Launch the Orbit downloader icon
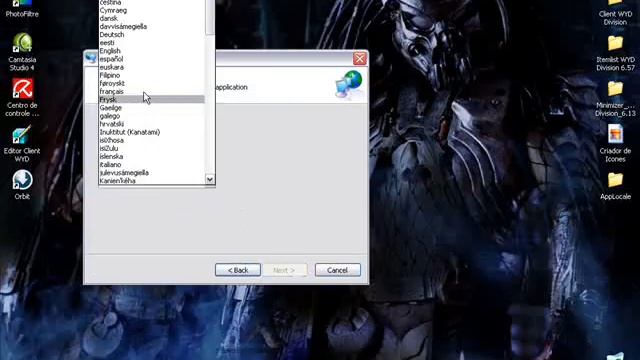 (22, 185)
